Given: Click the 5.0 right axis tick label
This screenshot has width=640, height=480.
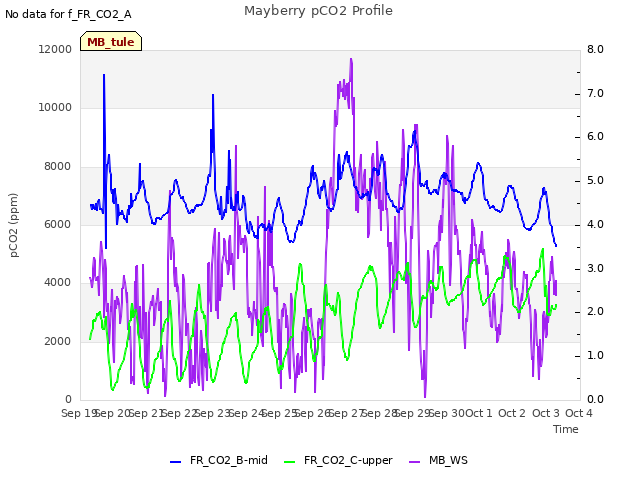Looking at the screenshot, I should 595,180.
